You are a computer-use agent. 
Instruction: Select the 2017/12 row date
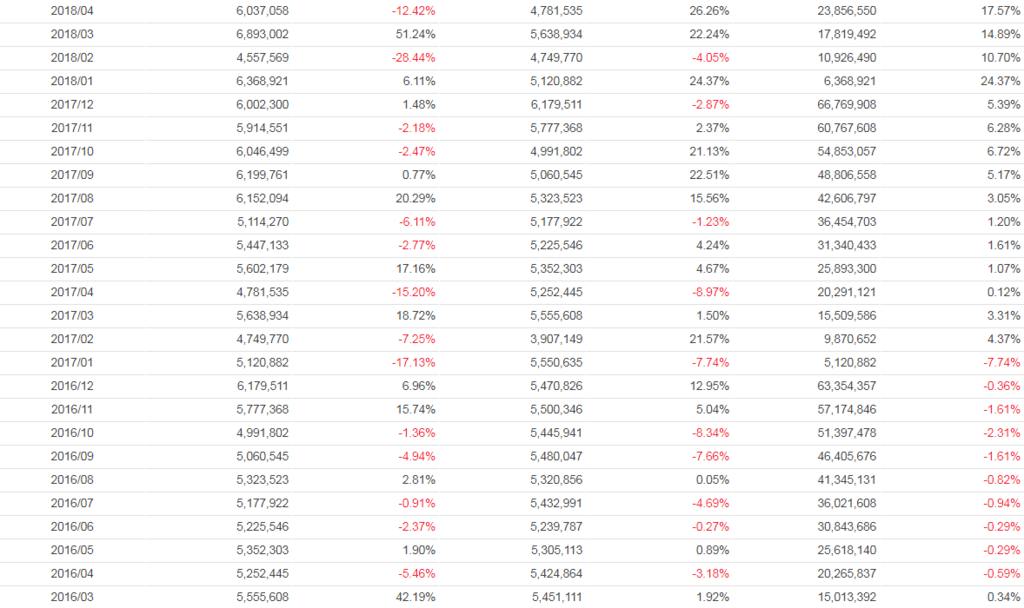tap(70, 104)
